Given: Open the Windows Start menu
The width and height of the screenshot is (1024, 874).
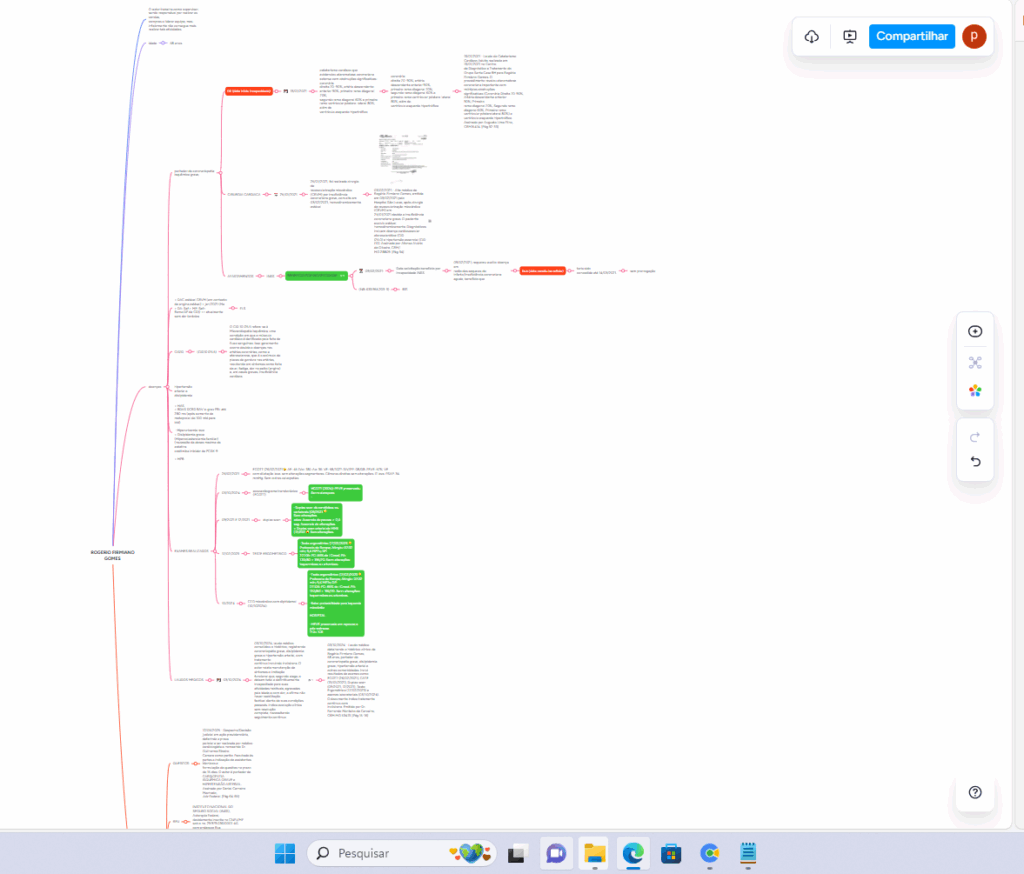Looking at the screenshot, I should [286, 853].
